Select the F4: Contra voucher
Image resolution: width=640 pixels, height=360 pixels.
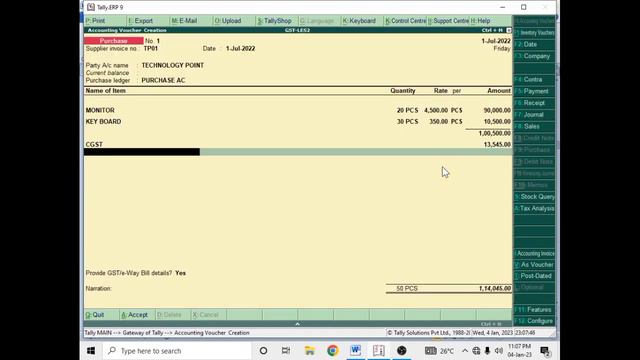point(534,80)
